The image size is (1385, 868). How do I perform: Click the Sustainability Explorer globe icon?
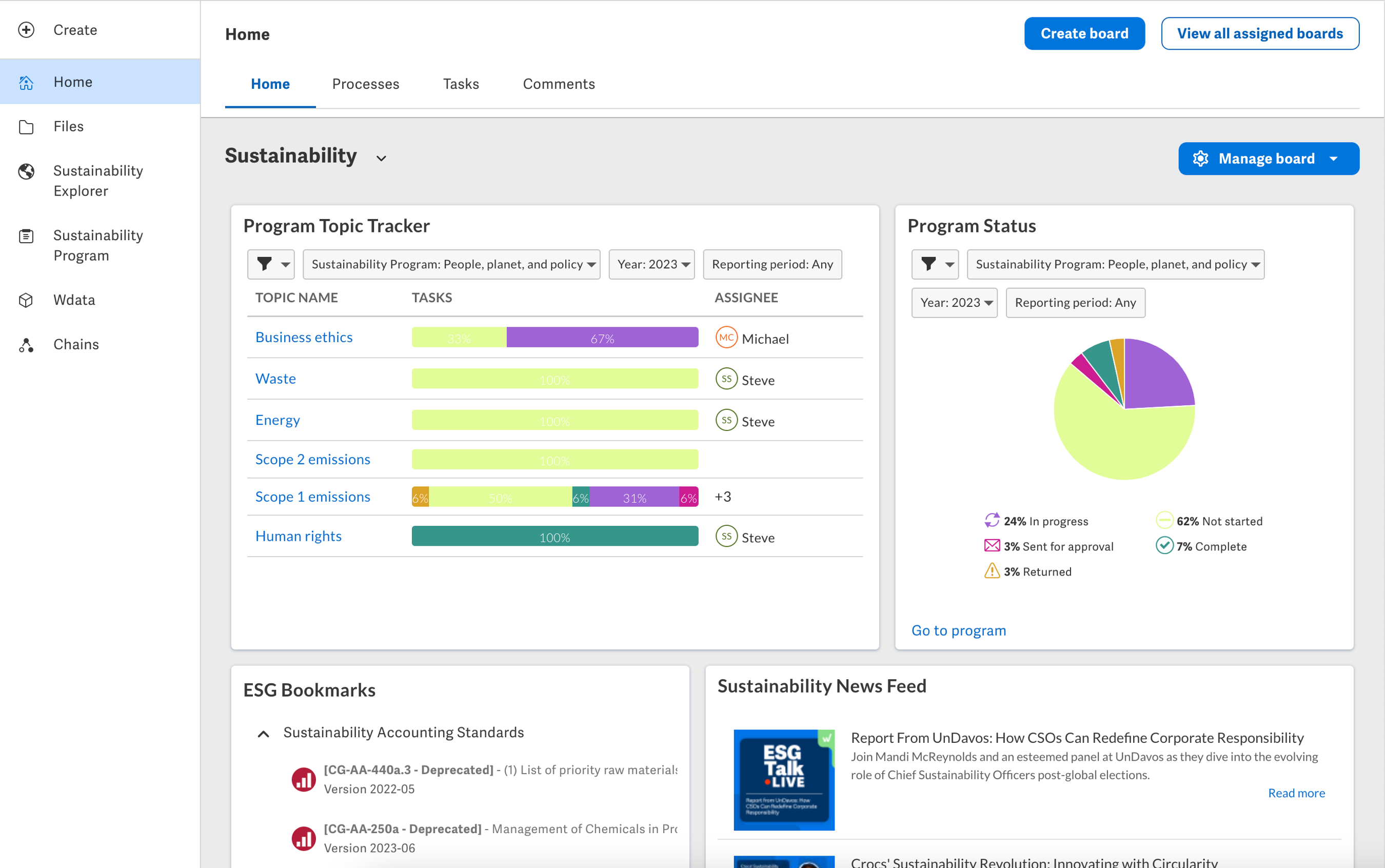pos(26,171)
